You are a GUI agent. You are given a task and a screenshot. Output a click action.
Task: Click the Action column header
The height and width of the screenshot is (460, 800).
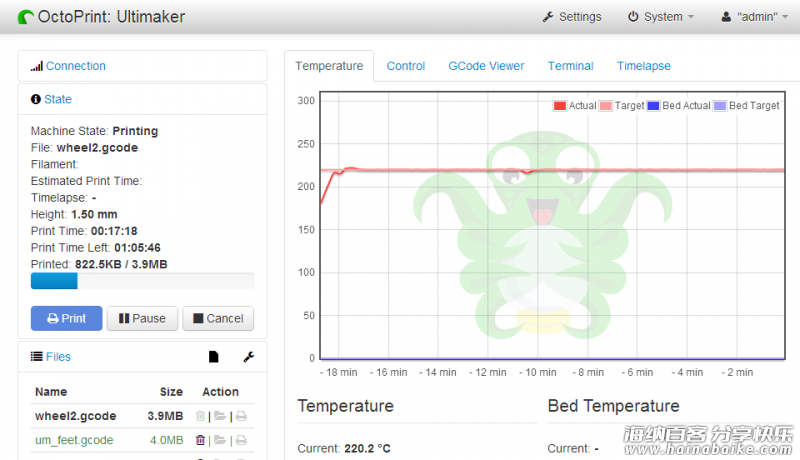[x=220, y=392]
